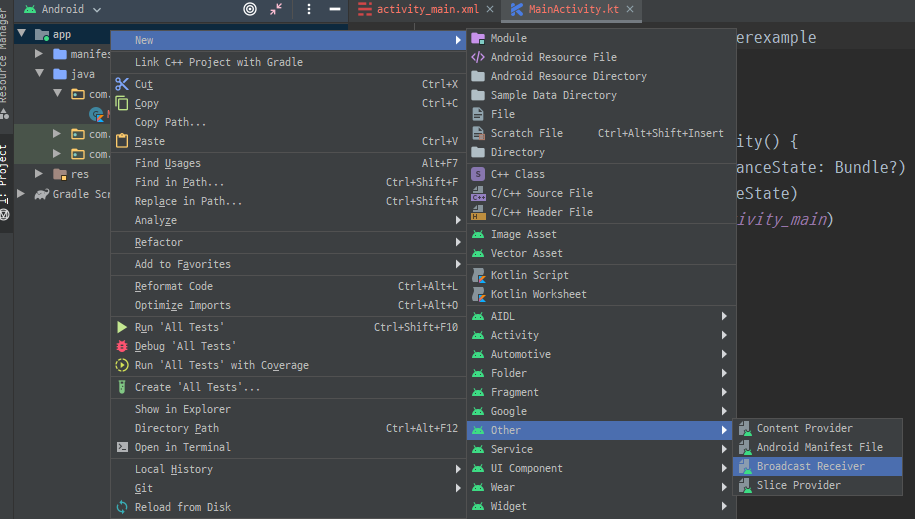Choose Slice Provider in Other submenu
The height and width of the screenshot is (519, 915).
pyautogui.click(x=818, y=485)
